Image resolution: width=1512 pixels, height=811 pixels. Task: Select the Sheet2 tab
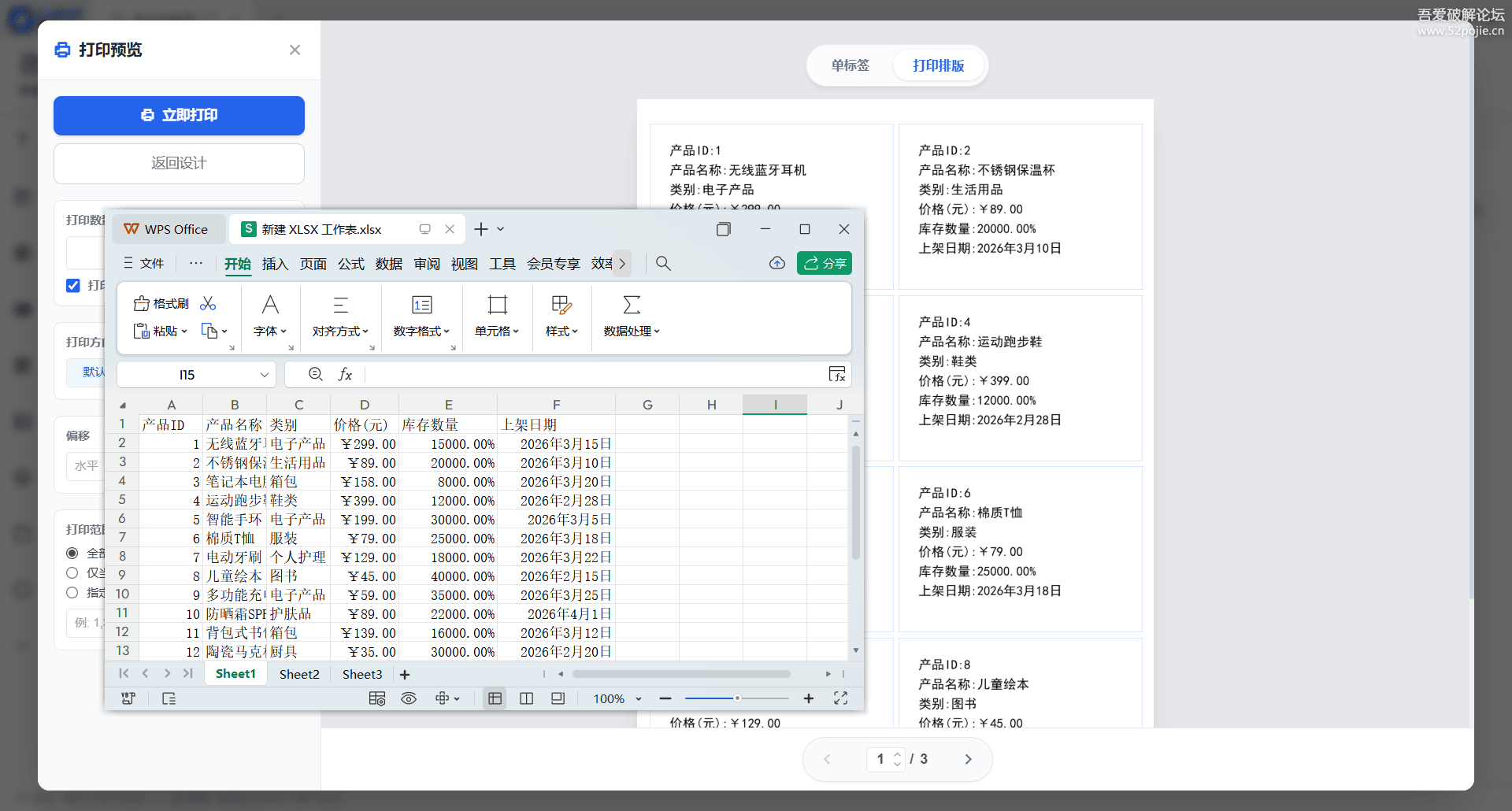coord(299,675)
